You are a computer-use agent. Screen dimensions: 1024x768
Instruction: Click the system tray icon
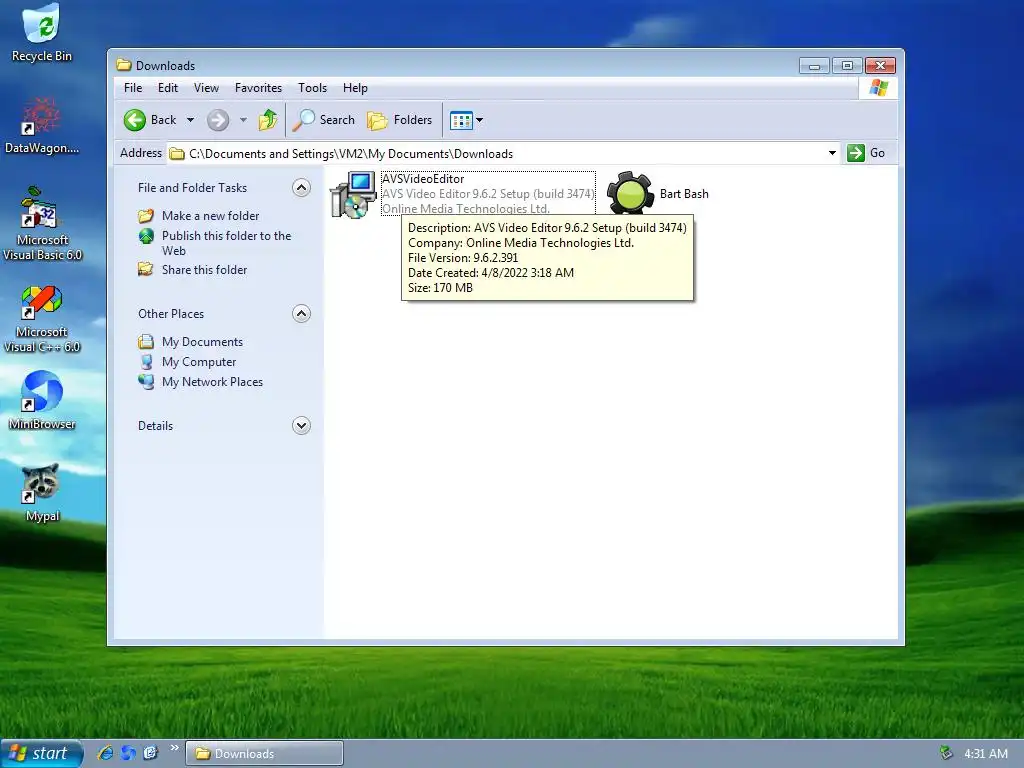click(946, 754)
